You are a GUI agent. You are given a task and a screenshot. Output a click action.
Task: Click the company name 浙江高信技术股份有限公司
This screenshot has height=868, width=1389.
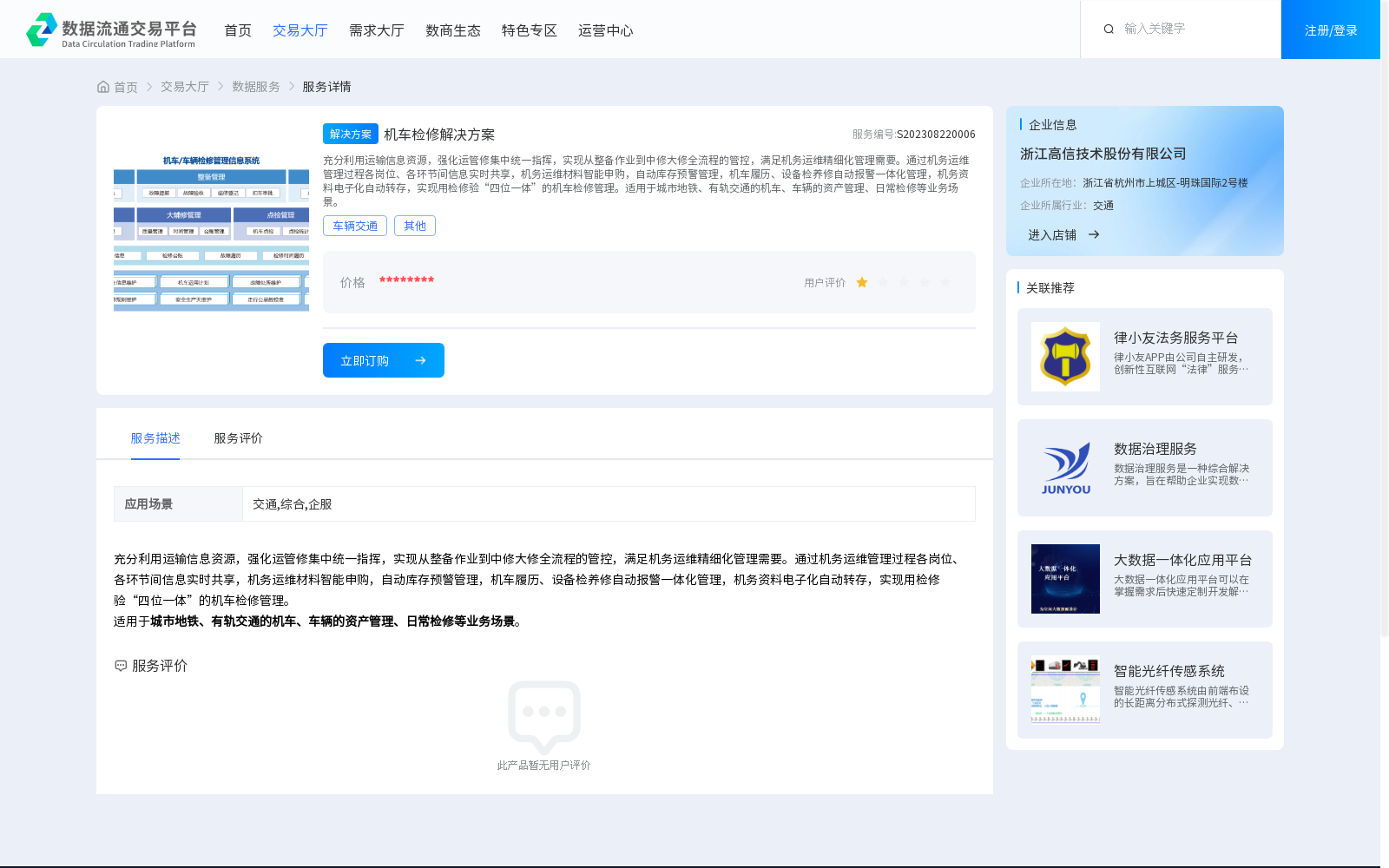1103,154
